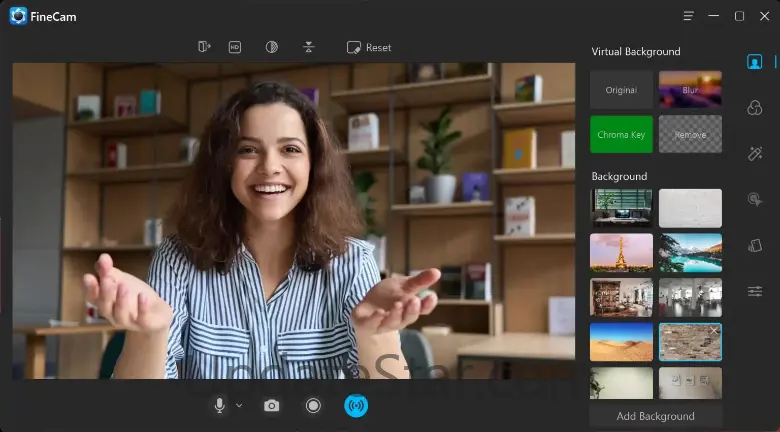The height and width of the screenshot is (432, 780).
Task: Choose the wall with picture frames background
Action: pos(690,383)
